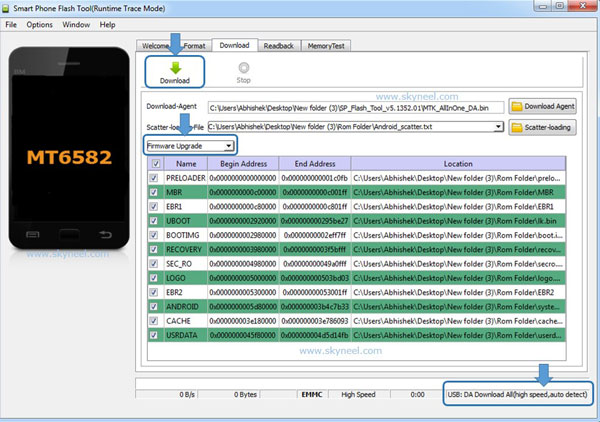Click the SEC_RO name cell
Screen dimensions: 600x422
pyautogui.click(x=186, y=264)
